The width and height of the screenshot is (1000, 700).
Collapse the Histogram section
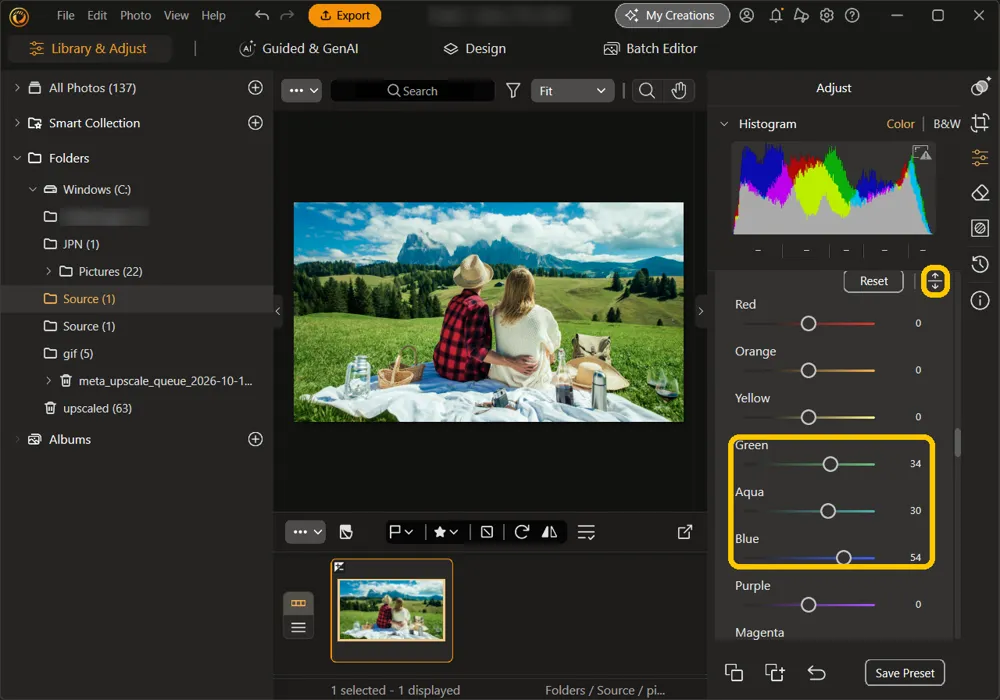724,124
